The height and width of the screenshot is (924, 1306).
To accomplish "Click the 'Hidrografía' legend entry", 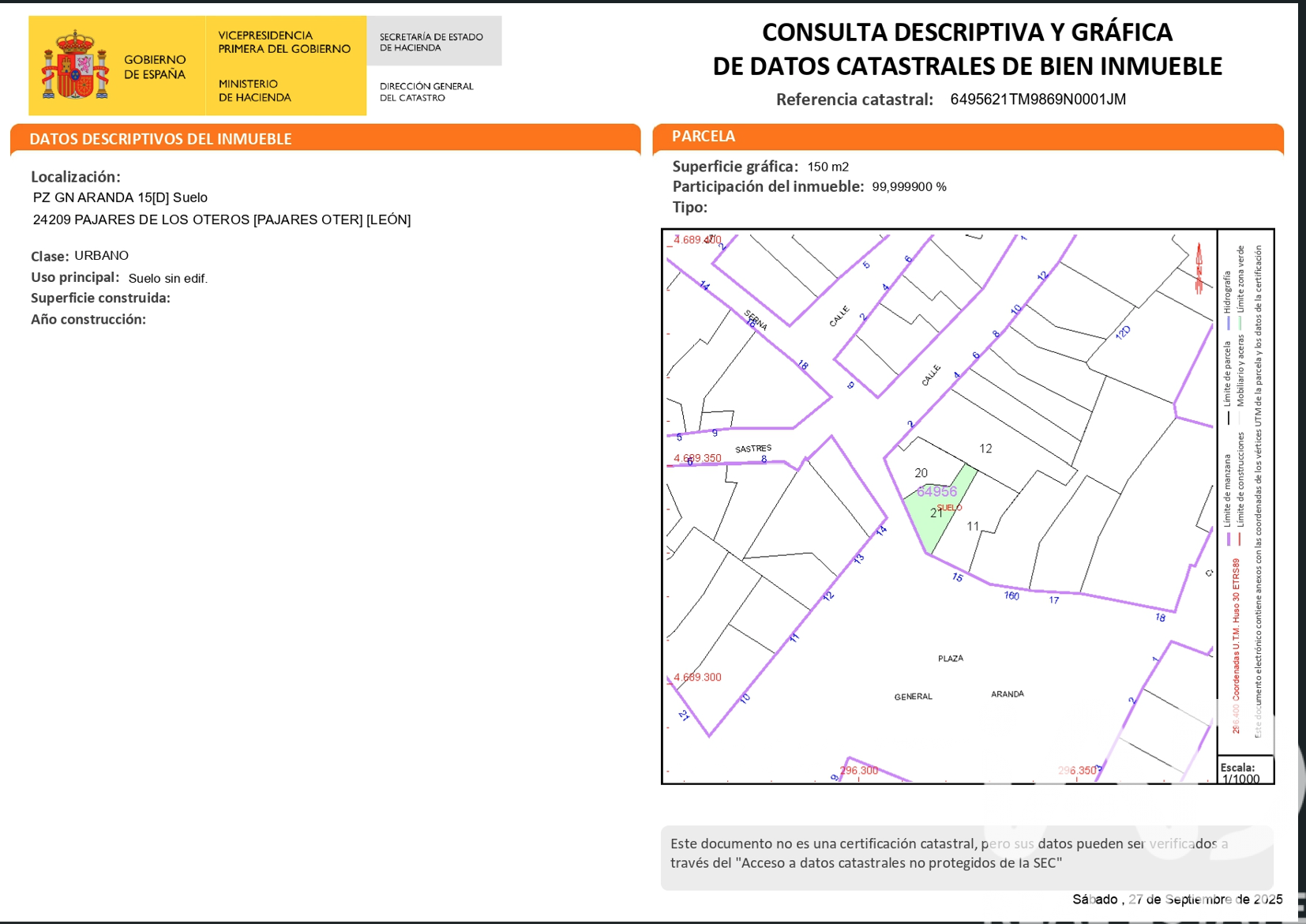I will tap(1228, 301).
